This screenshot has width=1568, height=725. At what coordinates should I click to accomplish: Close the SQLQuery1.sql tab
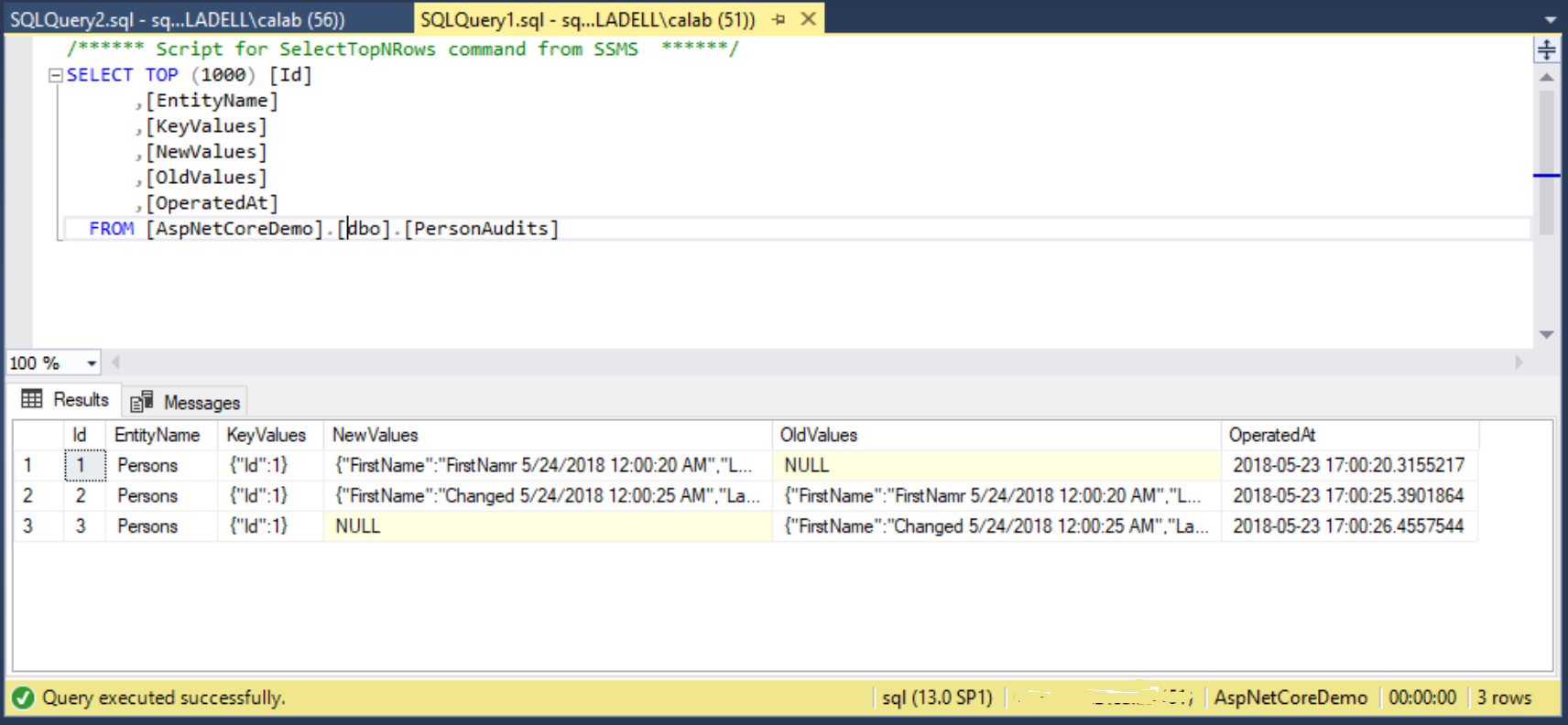click(x=809, y=18)
